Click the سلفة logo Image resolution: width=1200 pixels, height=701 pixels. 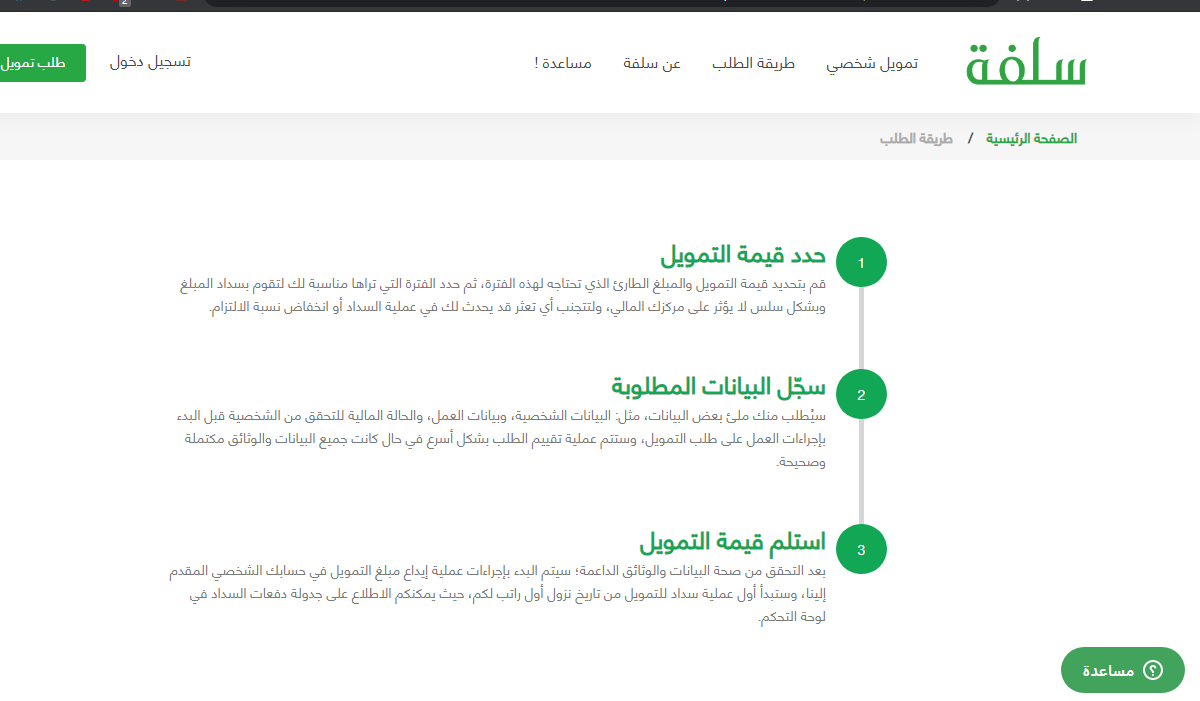[x=1026, y=63]
